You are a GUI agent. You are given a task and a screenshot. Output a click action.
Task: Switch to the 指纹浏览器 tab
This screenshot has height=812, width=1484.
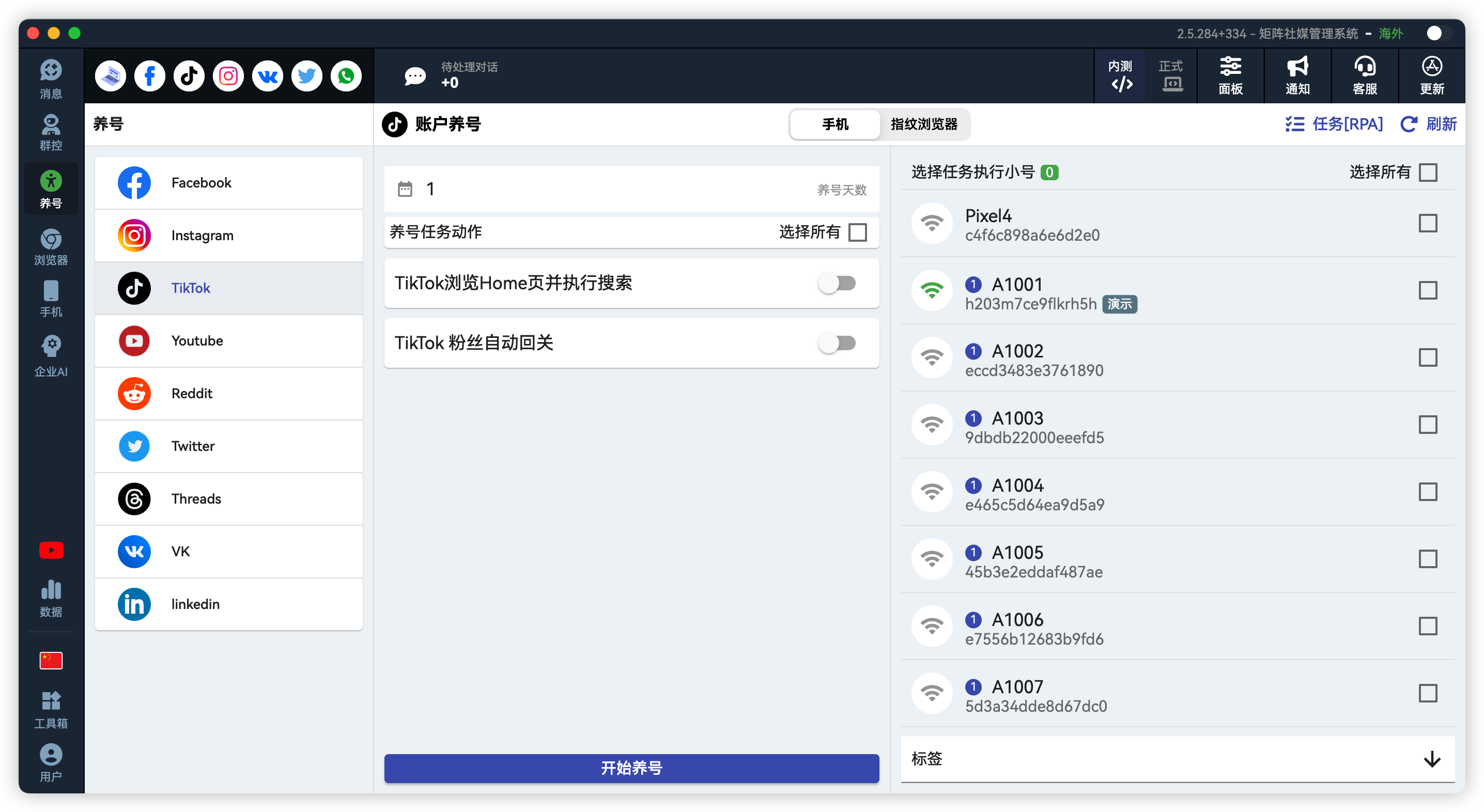coord(924,124)
